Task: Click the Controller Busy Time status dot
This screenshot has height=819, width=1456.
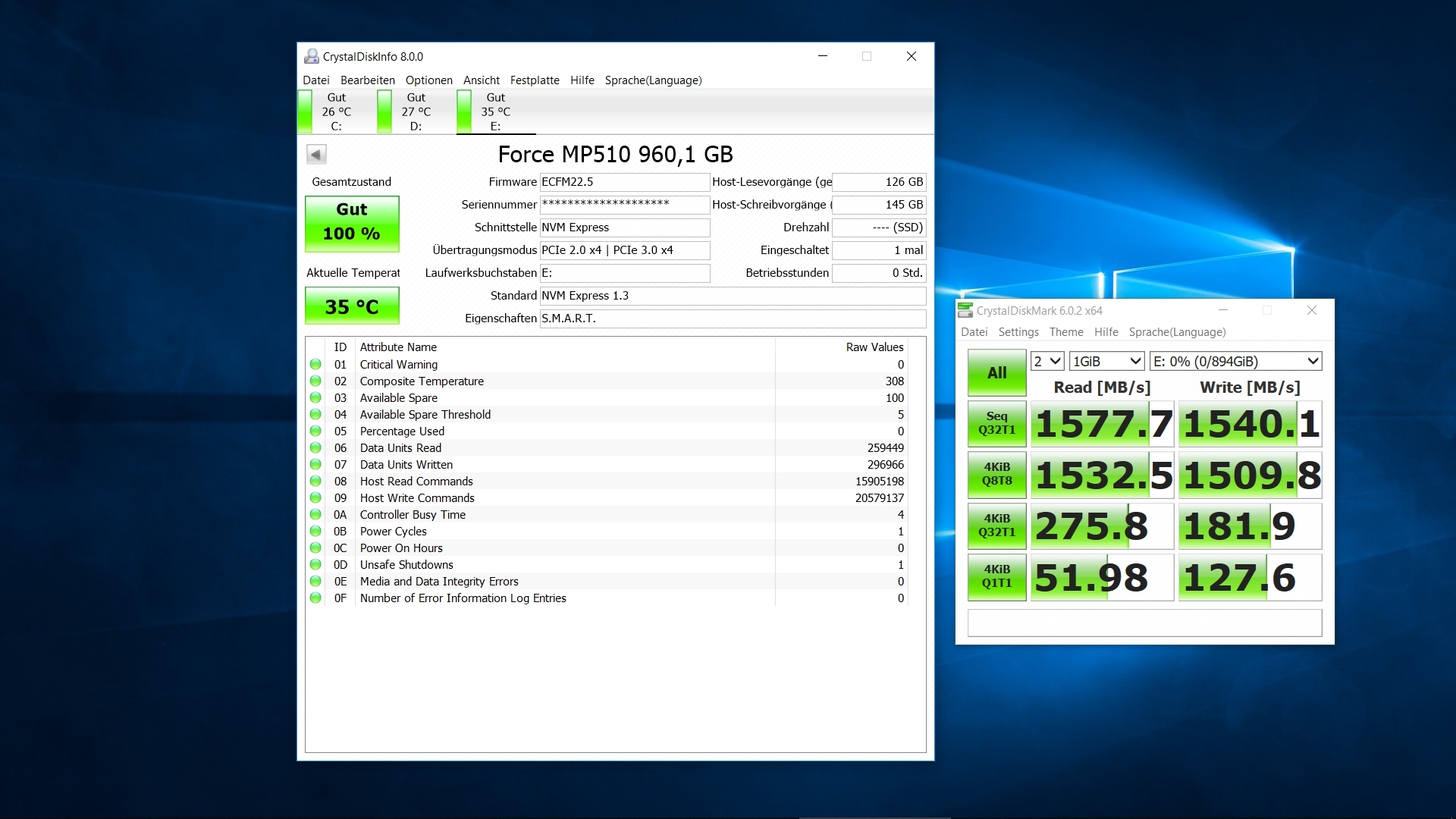Action: point(315,515)
